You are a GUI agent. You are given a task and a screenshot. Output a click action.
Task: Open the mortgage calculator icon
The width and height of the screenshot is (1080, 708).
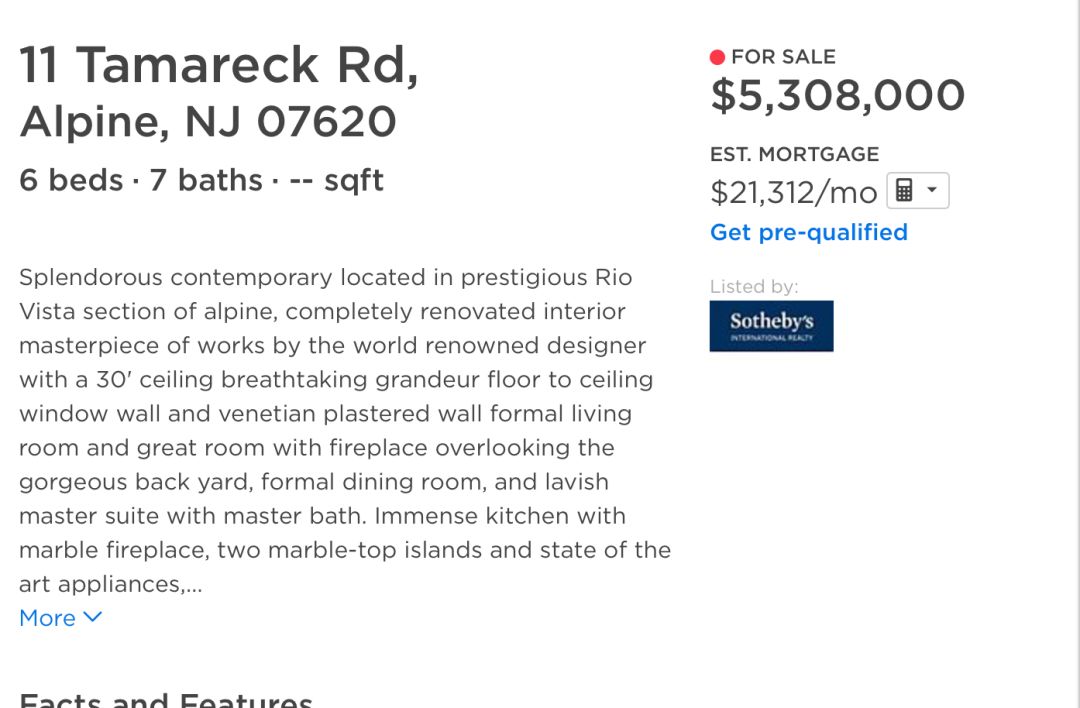[904, 190]
